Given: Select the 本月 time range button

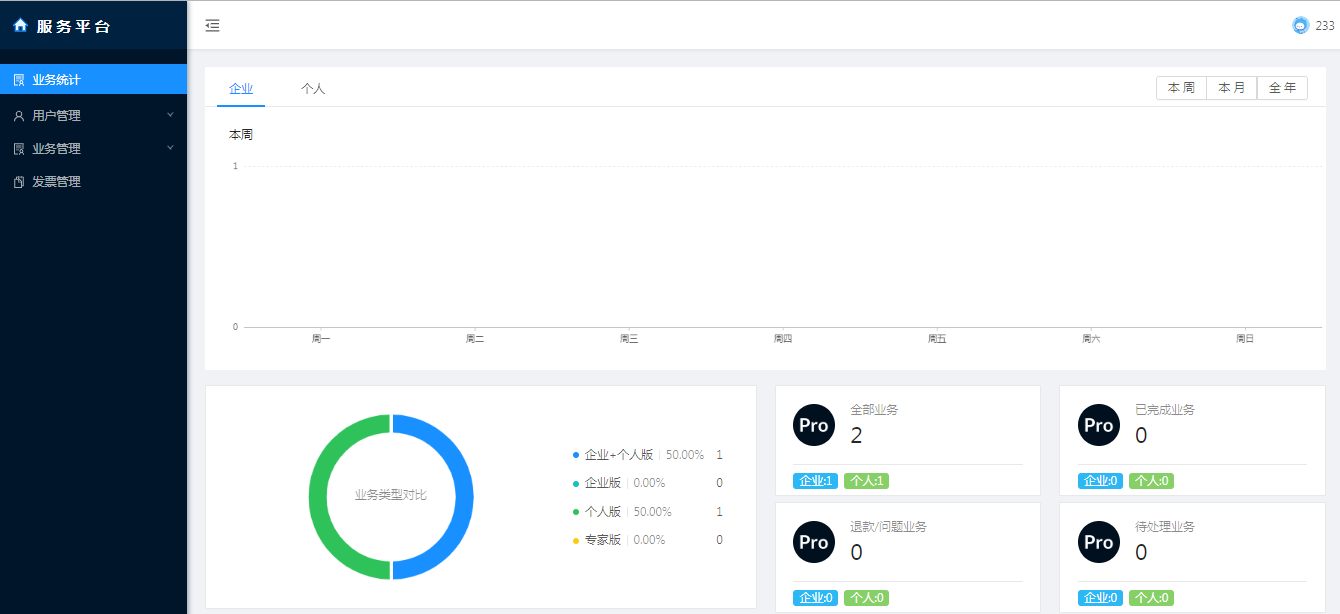Looking at the screenshot, I should point(1232,88).
